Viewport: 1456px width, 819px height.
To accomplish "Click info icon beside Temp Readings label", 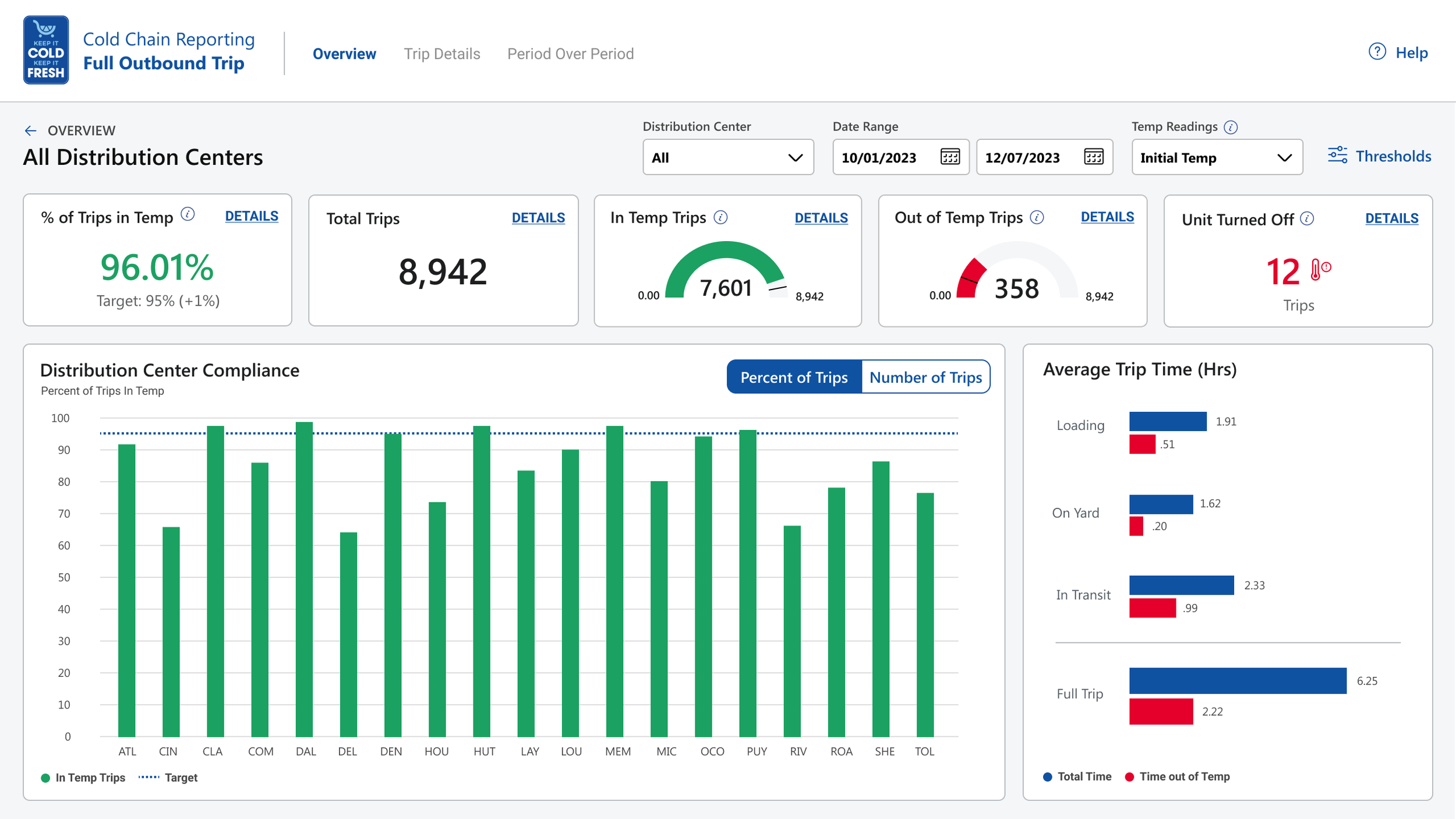I will (x=1230, y=127).
